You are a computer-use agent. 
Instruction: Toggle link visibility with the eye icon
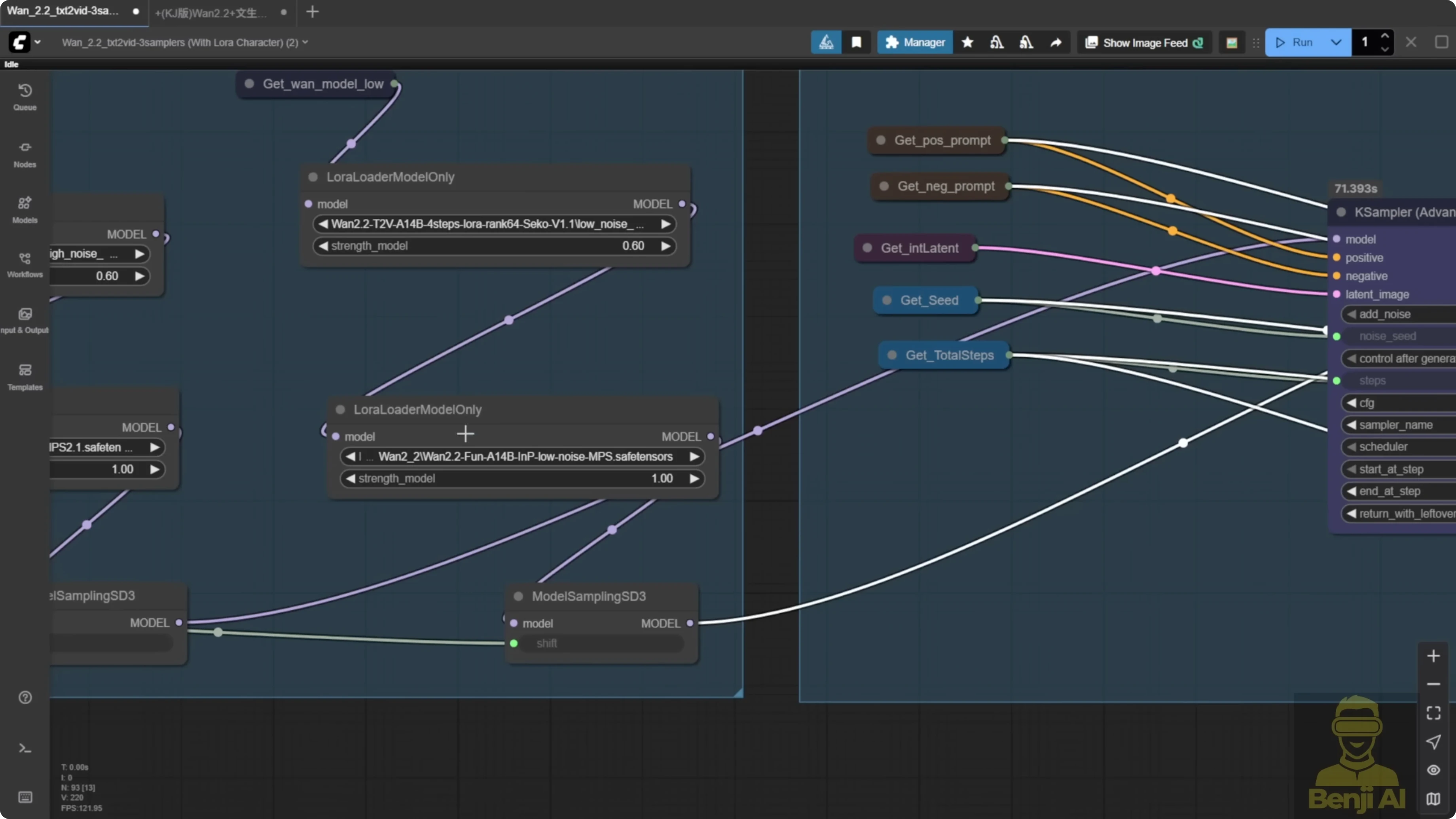(1433, 770)
